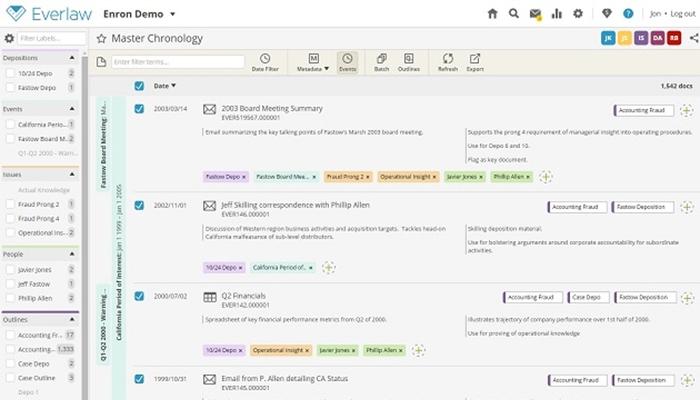
Task: Share the chronology via share icon
Action: pyautogui.click(x=694, y=38)
